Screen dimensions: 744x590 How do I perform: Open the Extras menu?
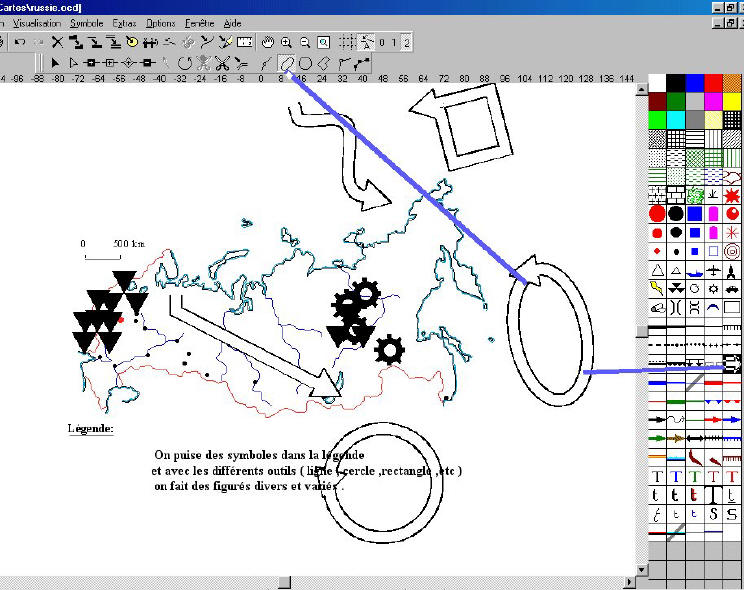124,22
